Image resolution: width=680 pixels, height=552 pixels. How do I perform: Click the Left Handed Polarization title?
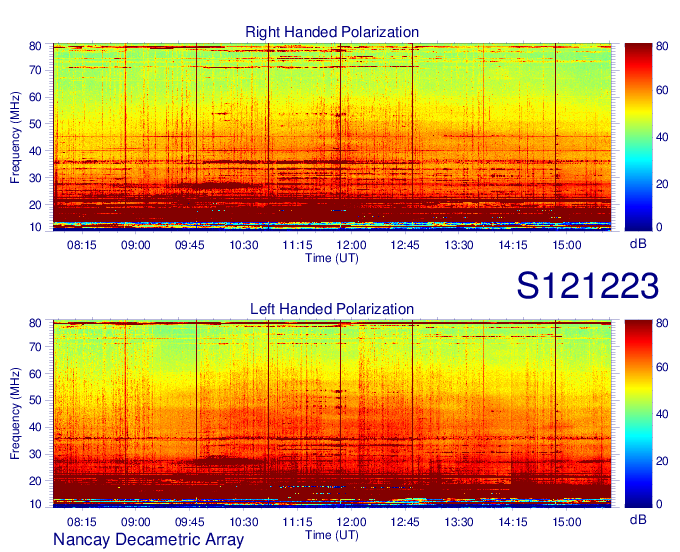tap(332, 309)
